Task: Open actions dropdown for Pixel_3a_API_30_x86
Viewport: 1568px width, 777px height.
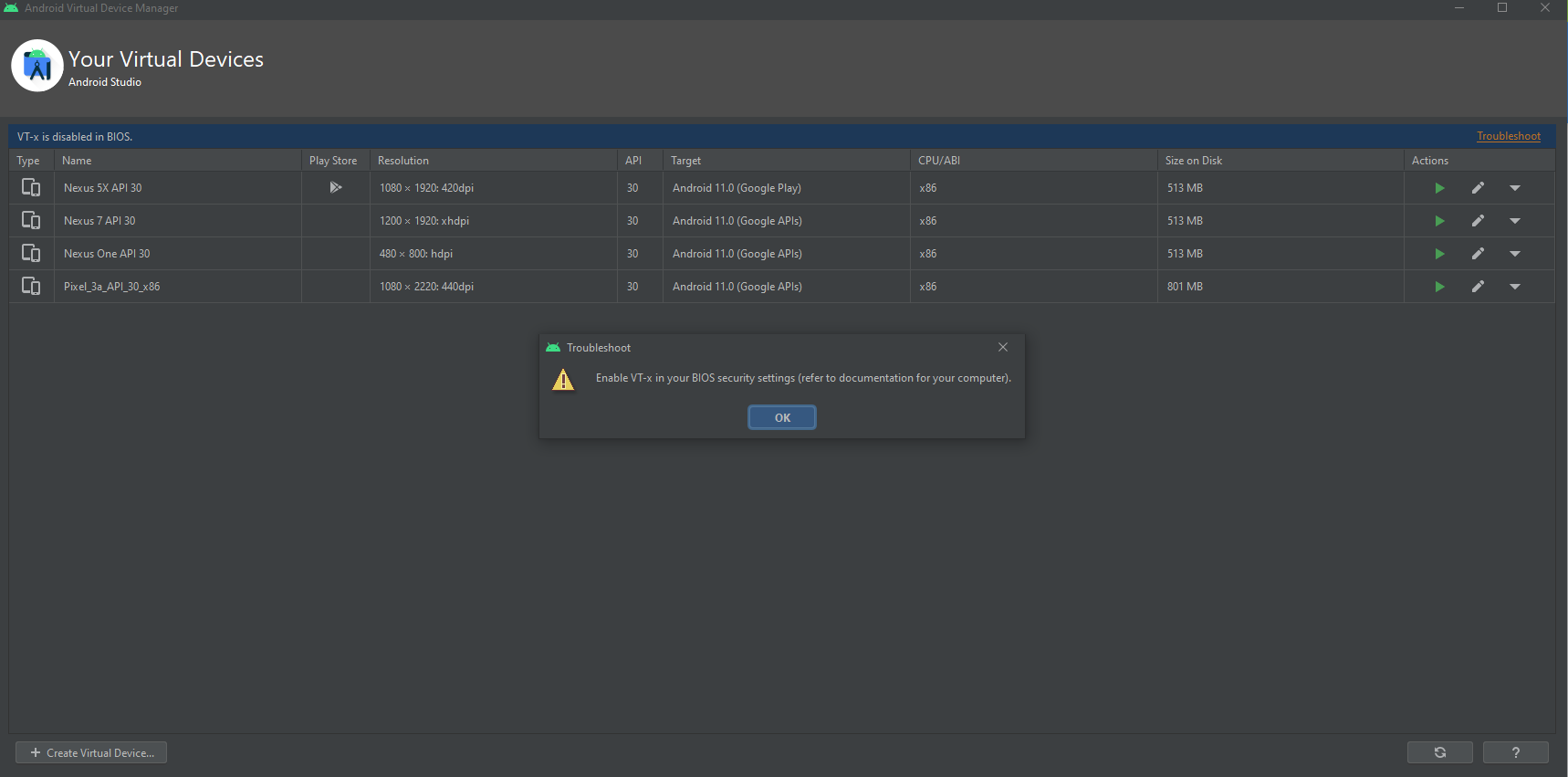Action: pyautogui.click(x=1515, y=287)
